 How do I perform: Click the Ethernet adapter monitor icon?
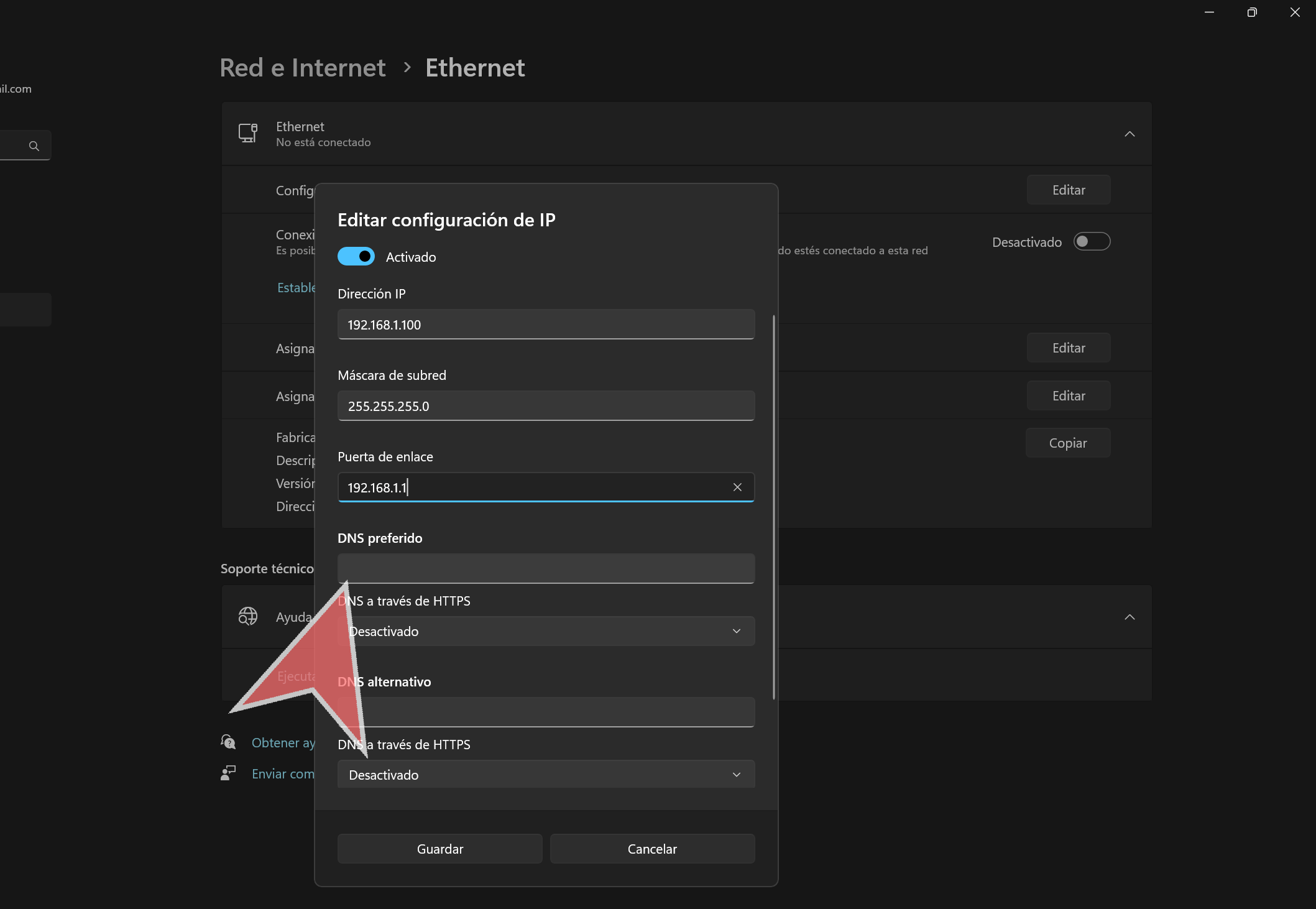pyautogui.click(x=248, y=133)
